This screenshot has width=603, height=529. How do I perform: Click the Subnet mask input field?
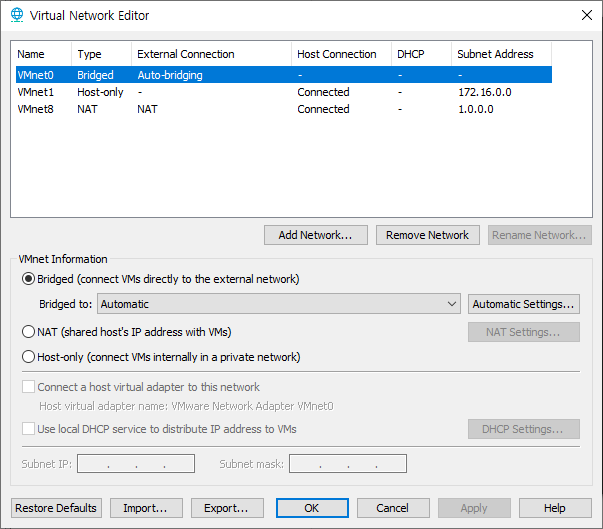point(348,464)
